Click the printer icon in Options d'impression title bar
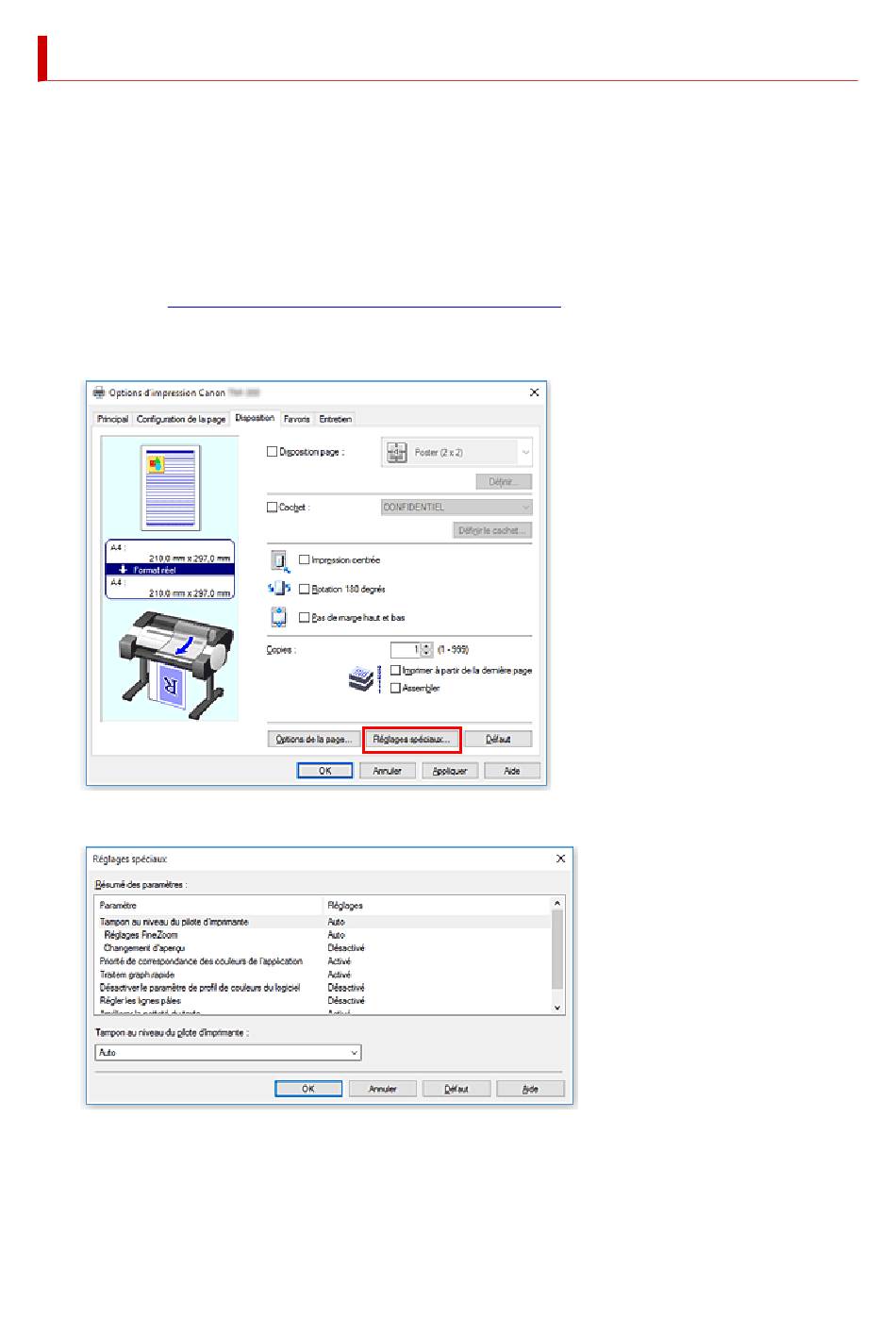 click(99, 392)
